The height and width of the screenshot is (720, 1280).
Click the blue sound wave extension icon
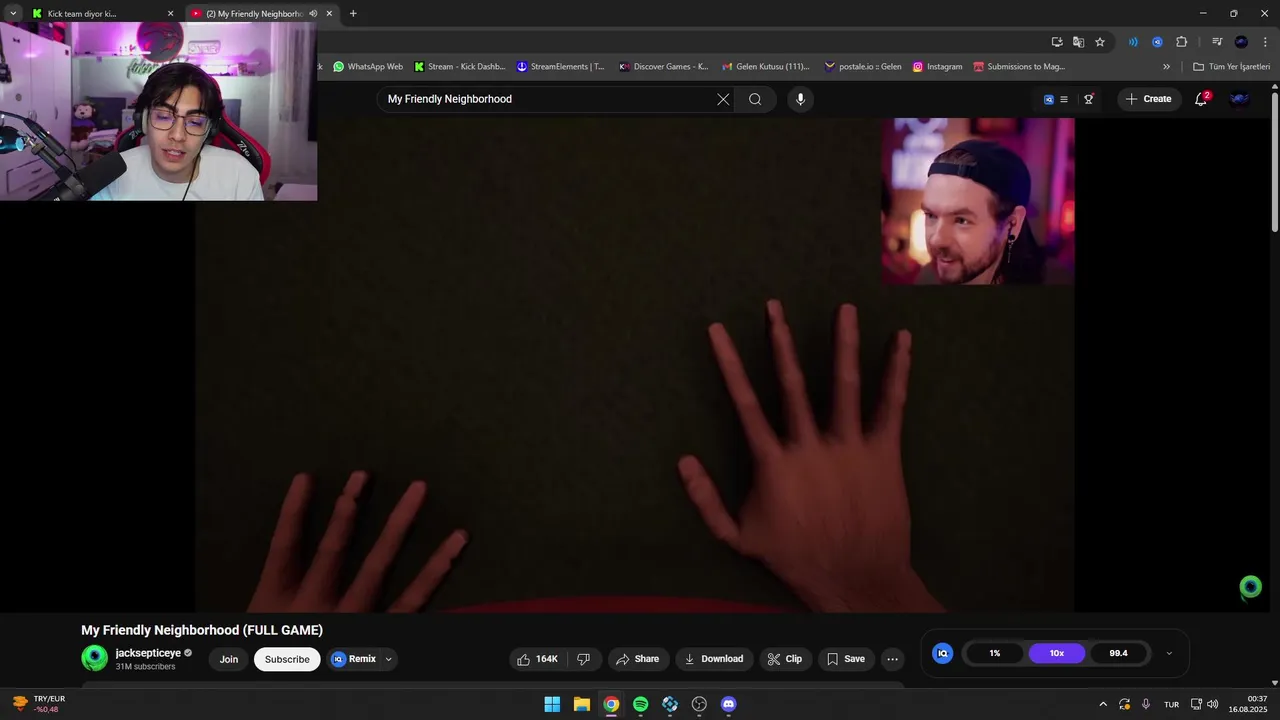pos(1133,42)
